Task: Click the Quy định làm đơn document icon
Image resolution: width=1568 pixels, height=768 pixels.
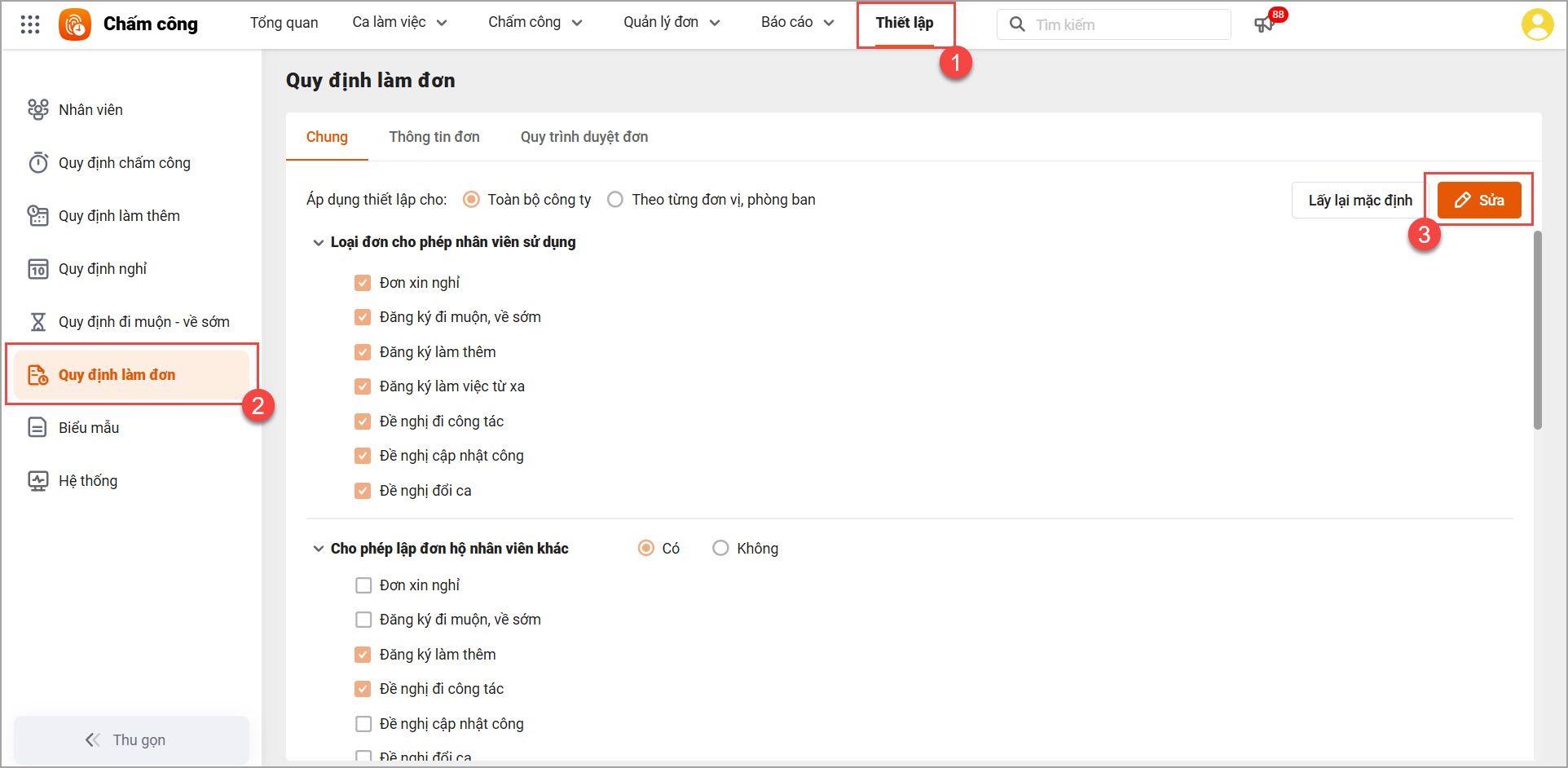Action: pos(37,374)
